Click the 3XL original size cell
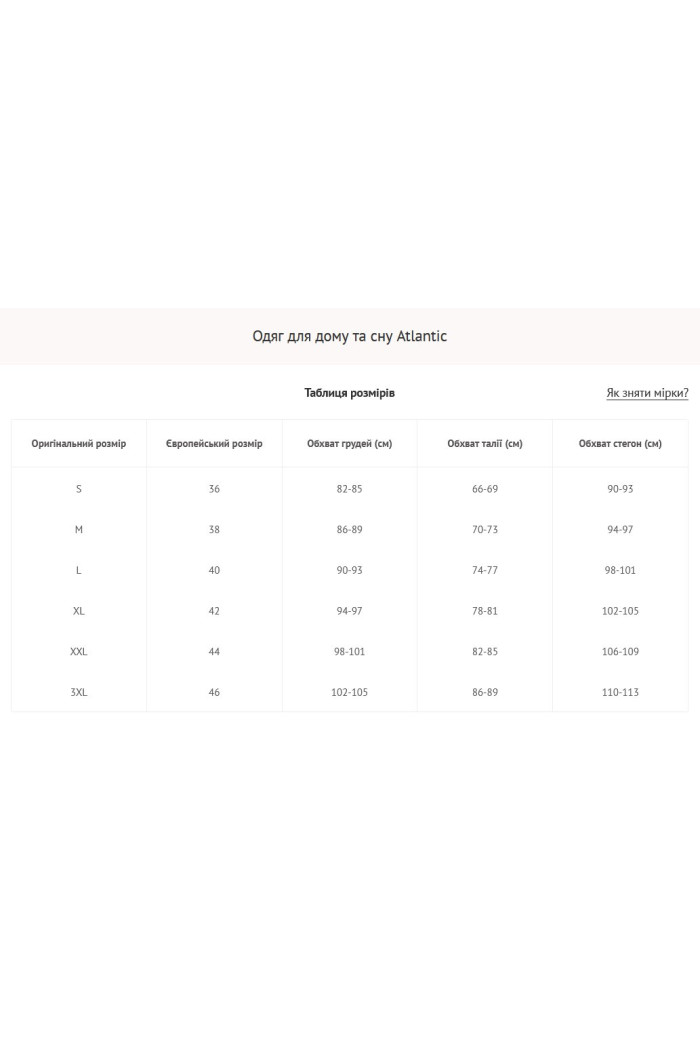700x1050 pixels. click(x=79, y=692)
